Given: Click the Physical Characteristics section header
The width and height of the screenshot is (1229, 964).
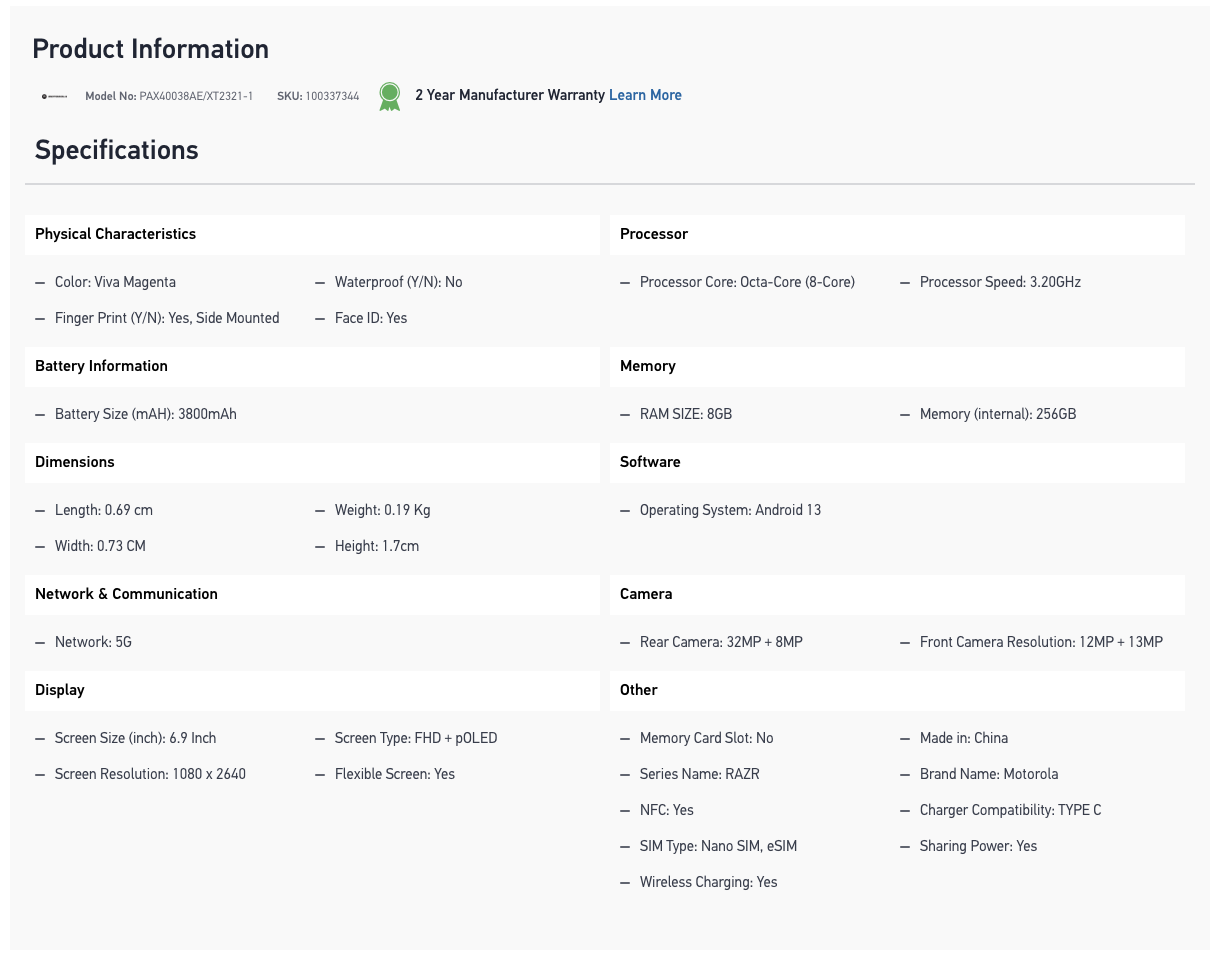Looking at the screenshot, I should pyautogui.click(x=115, y=234).
